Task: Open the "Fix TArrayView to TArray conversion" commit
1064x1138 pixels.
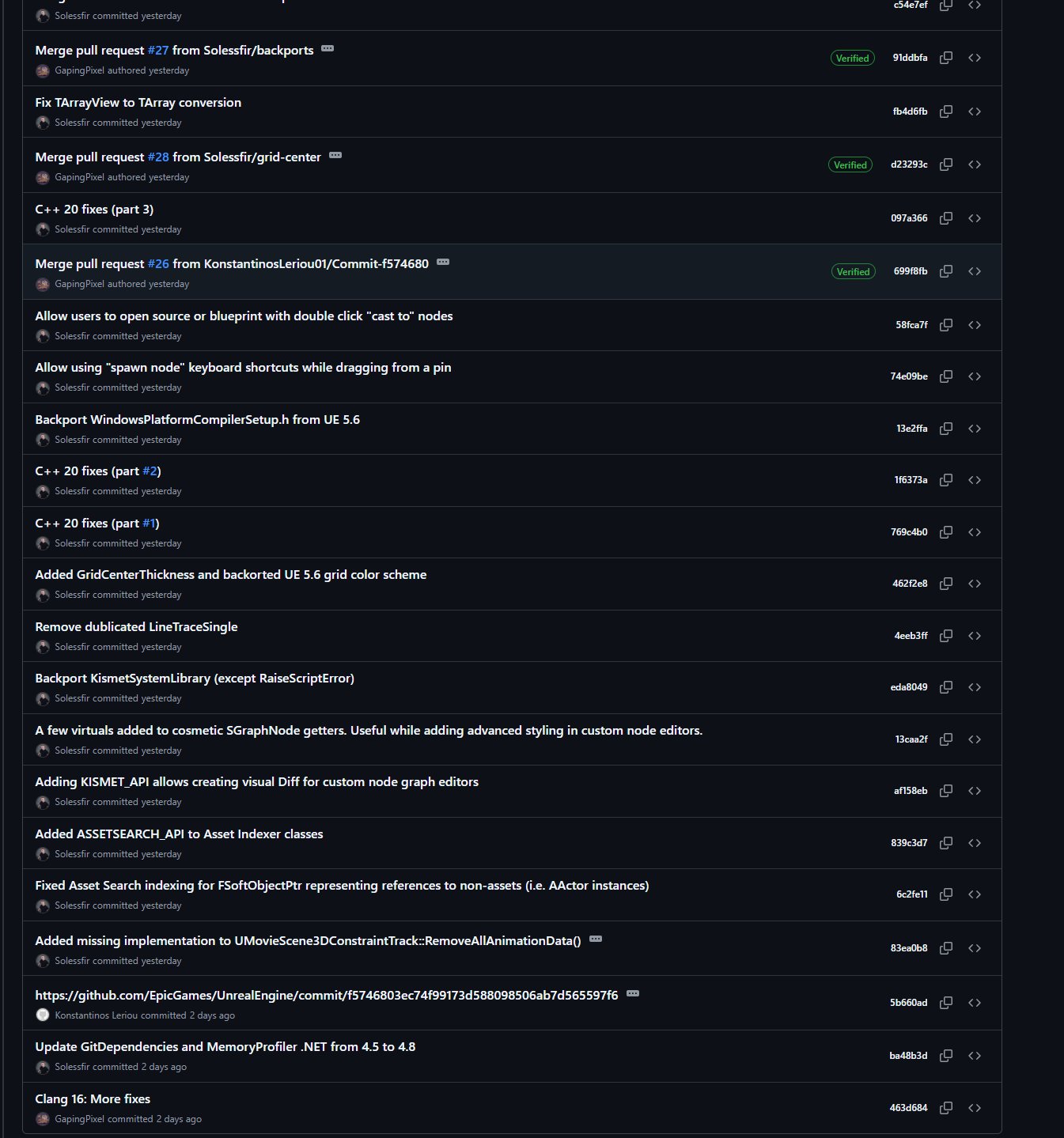Action: [138, 103]
